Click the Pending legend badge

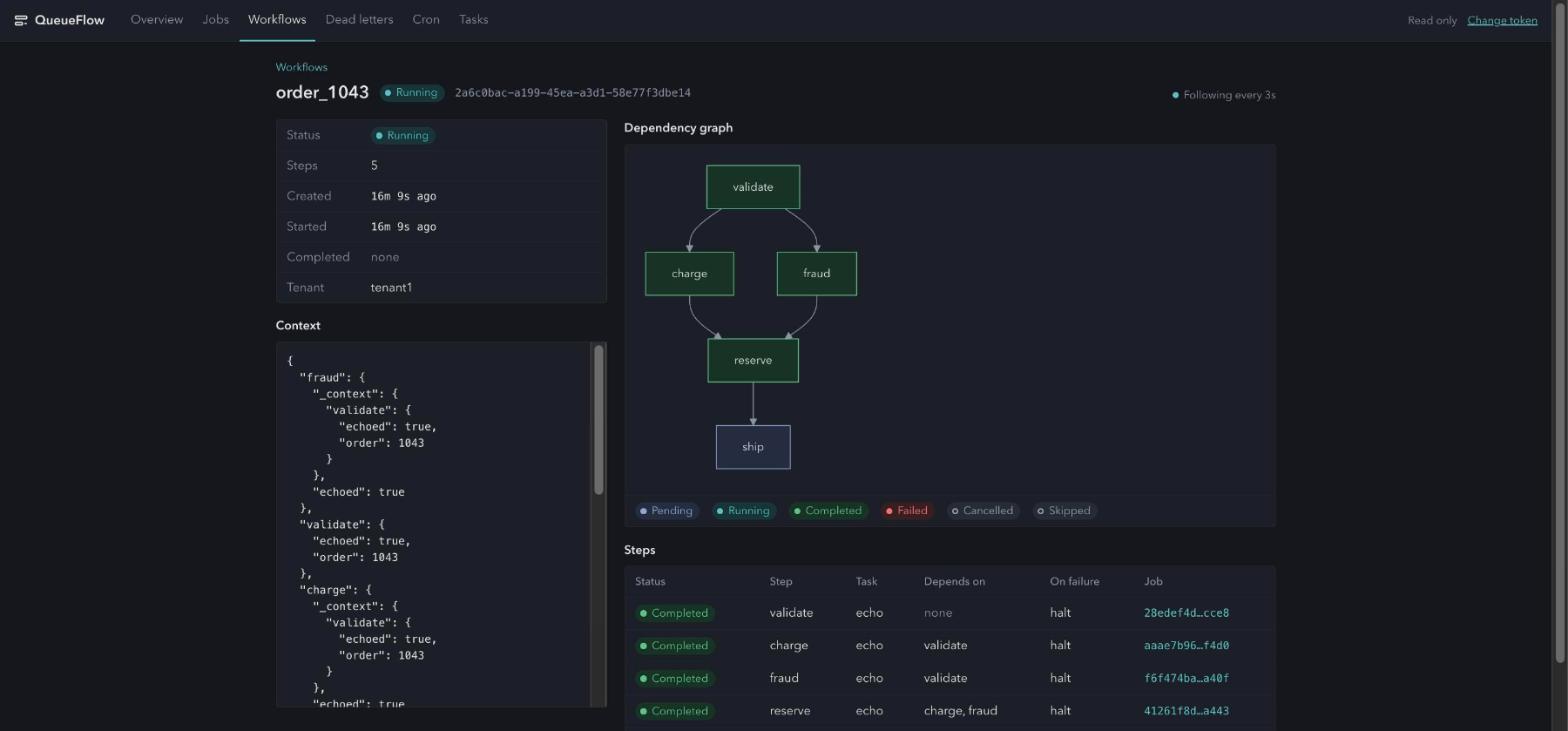pyautogui.click(x=666, y=511)
